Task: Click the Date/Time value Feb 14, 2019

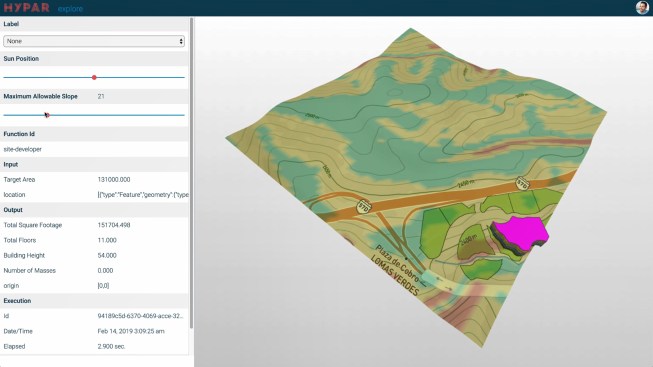Action: click(x=131, y=331)
